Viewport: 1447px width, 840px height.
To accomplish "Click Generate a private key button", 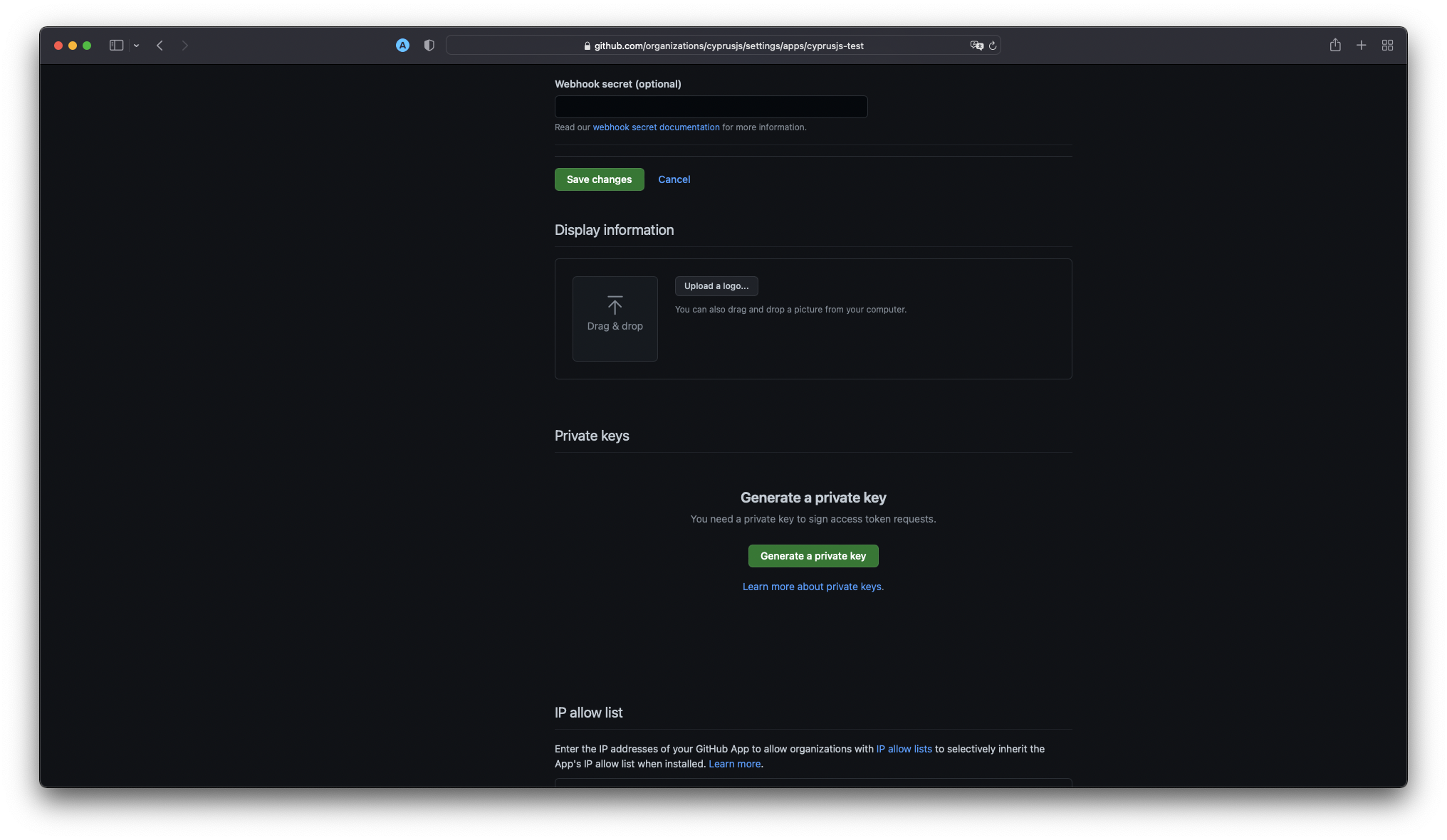I will coord(813,555).
